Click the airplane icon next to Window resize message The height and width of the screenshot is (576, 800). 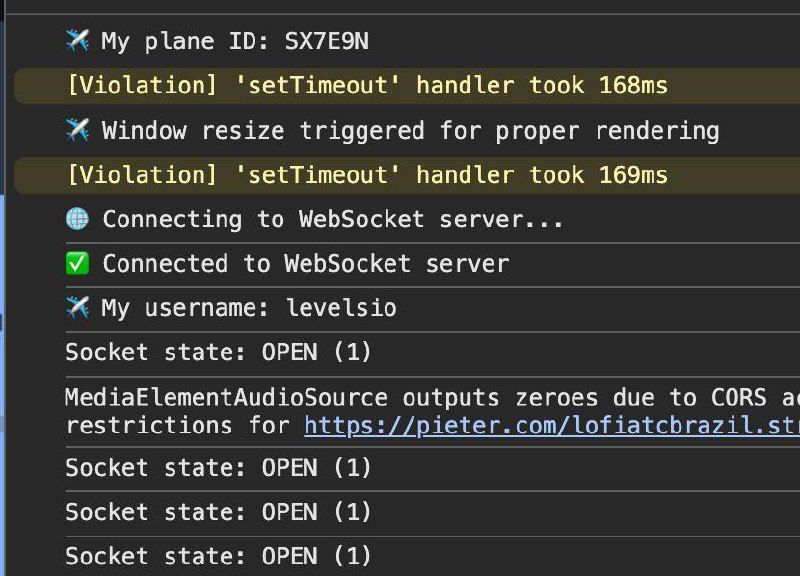coord(78,130)
